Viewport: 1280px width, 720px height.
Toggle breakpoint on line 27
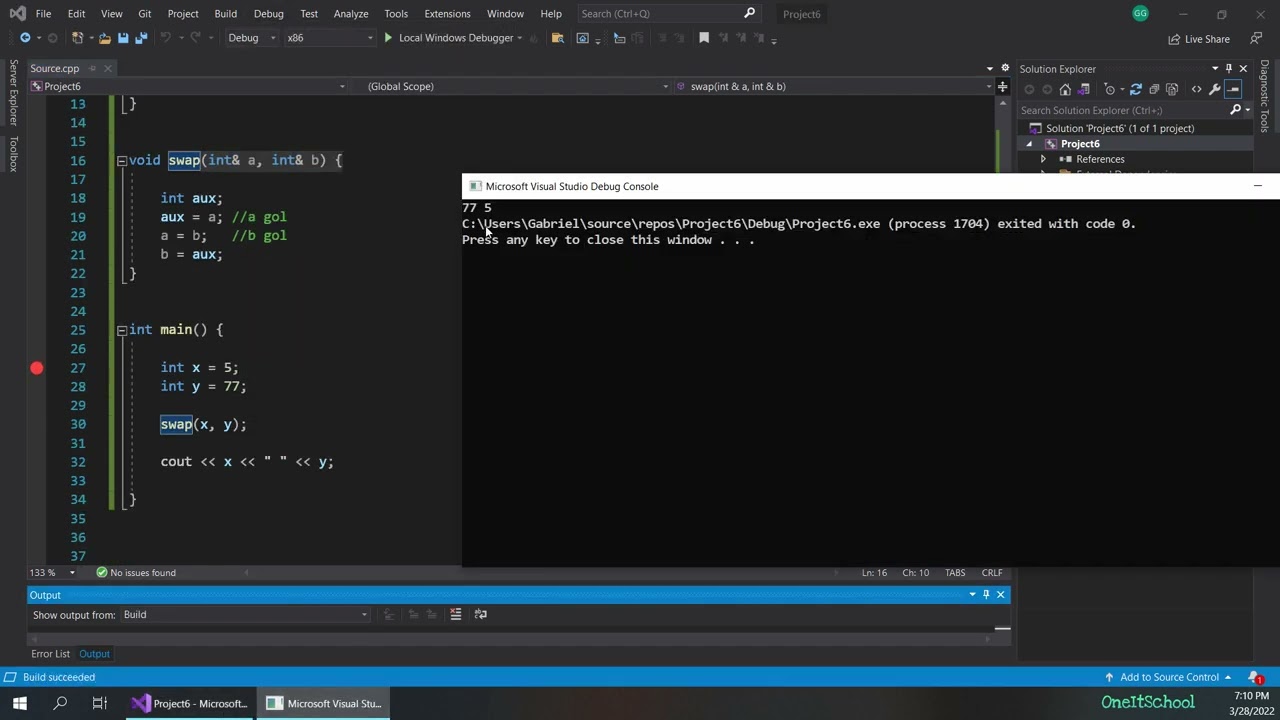[x=37, y=368]
